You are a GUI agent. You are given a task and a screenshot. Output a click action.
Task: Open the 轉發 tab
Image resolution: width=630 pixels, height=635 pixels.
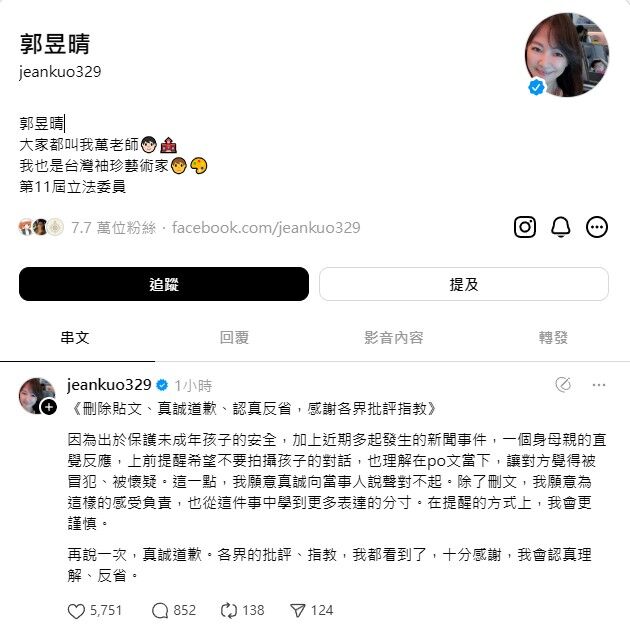[553, 337]
